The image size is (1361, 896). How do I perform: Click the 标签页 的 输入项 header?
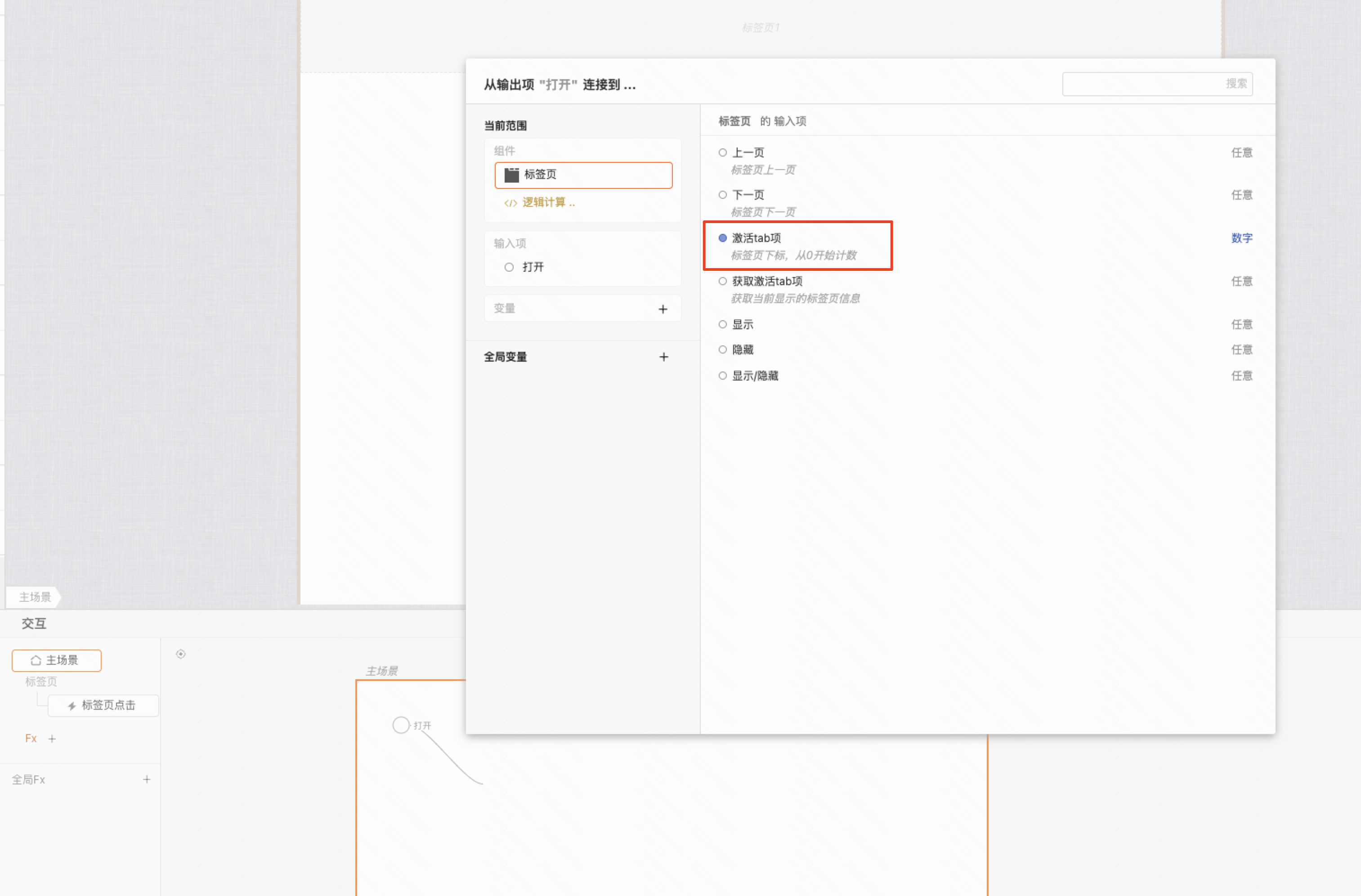[763, 121]
